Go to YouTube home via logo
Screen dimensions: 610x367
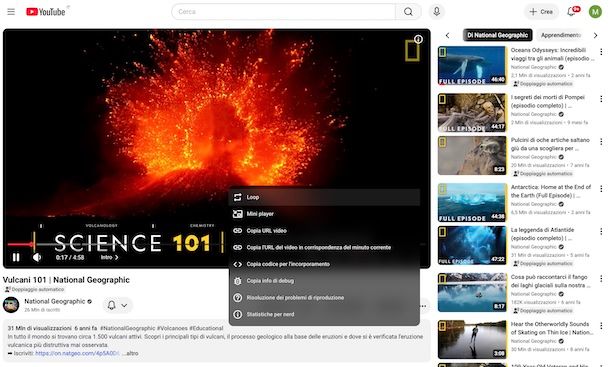click(x=46, y=12)
